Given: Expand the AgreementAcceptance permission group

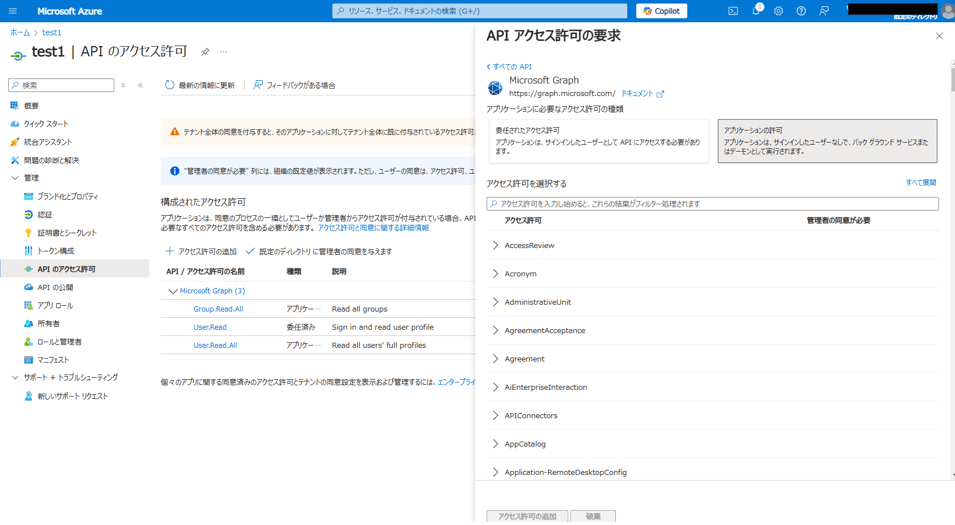Looking at the screenshot, I should pyautogui.click(x=495, y=331).
